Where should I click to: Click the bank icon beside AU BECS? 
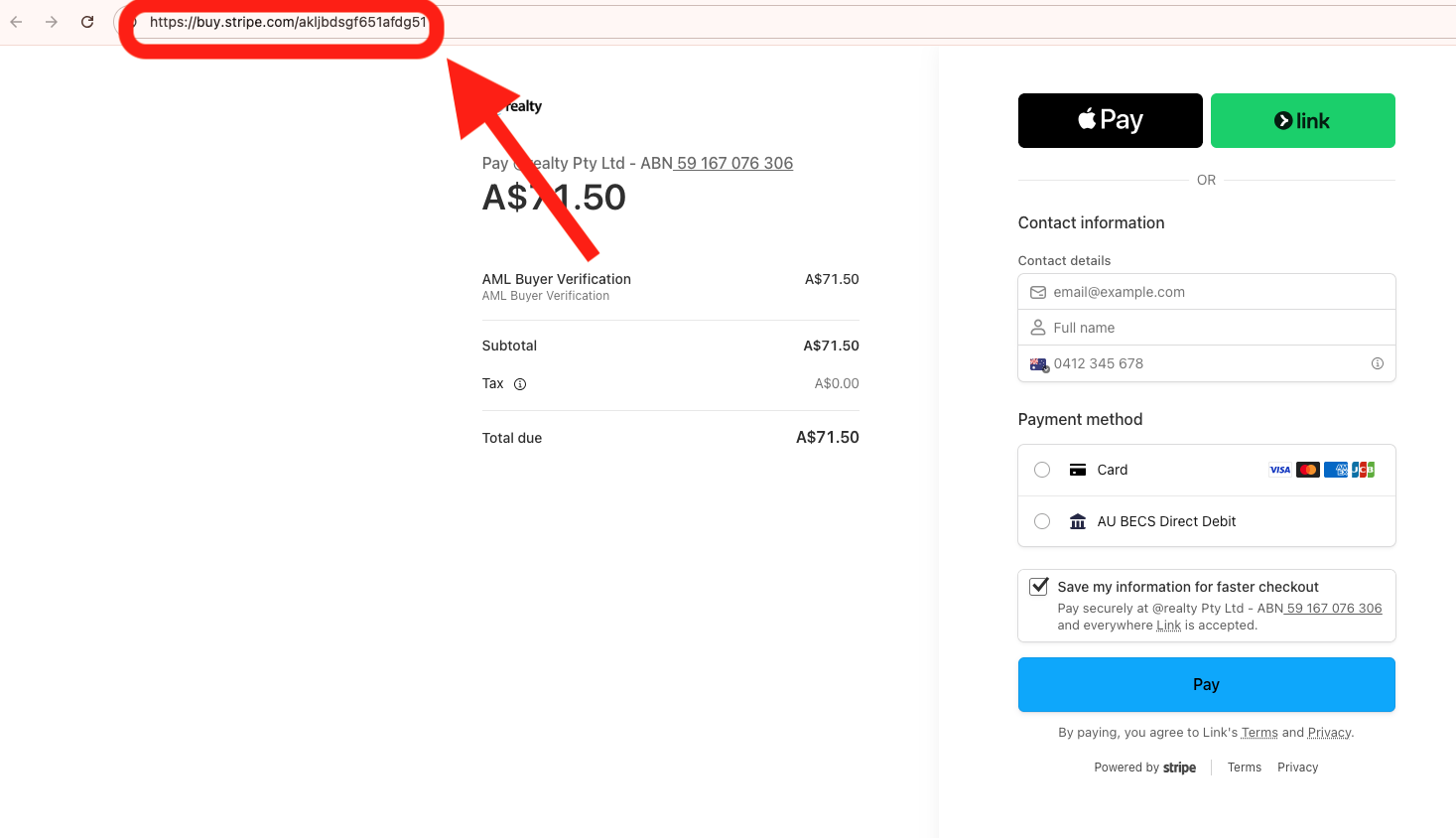(1078, 521)
